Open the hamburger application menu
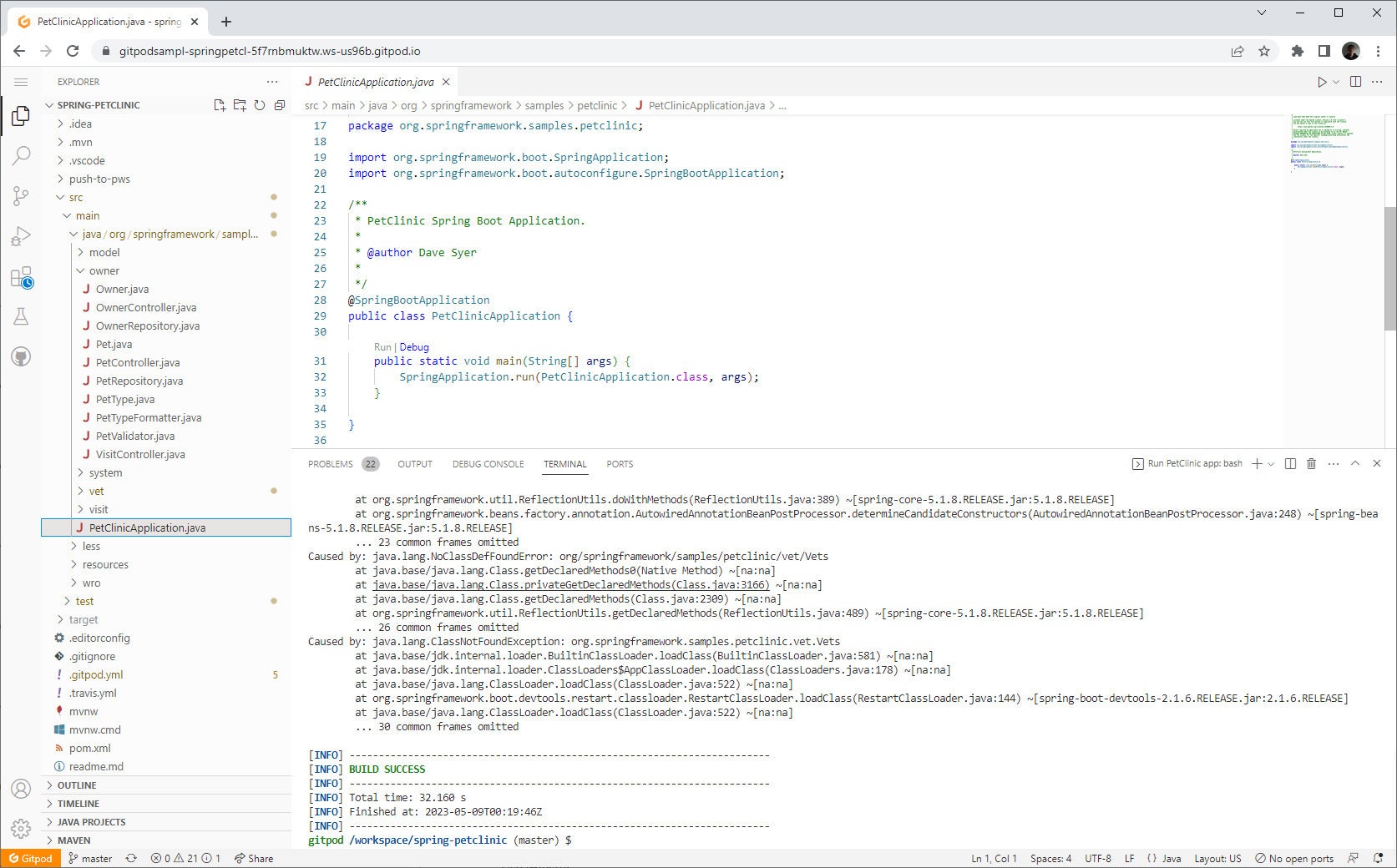The height and width of the screenshot is (868, 1397). [21, 82]
